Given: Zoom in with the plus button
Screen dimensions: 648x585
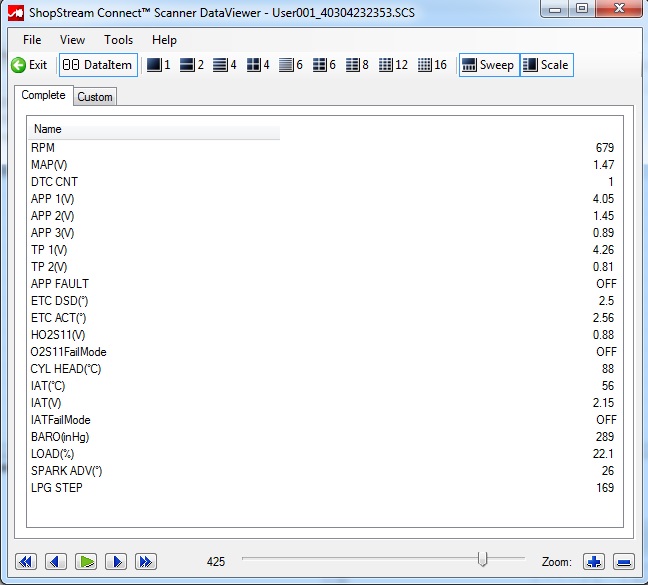Looking at the screenshot, I should click(x=594, y=561).
